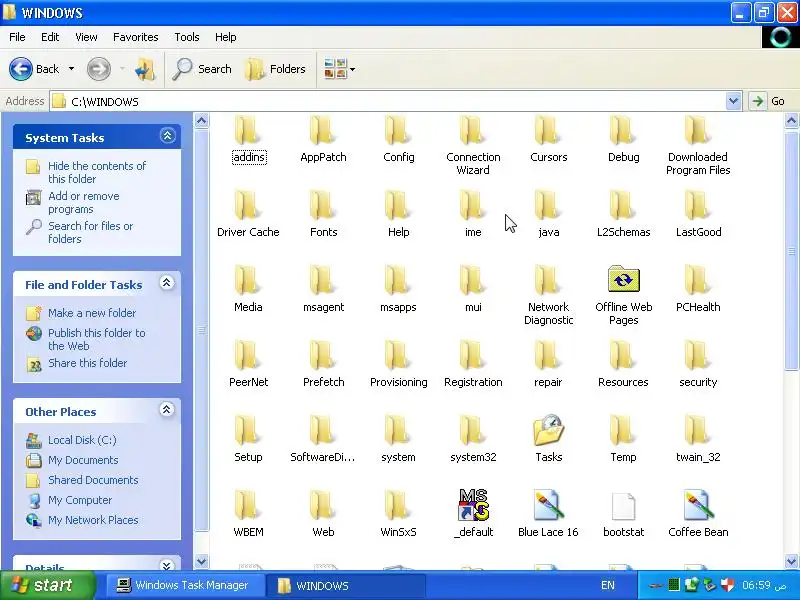Click Publish this folder to the Web

pyautogui.click(x=96, y=339)
